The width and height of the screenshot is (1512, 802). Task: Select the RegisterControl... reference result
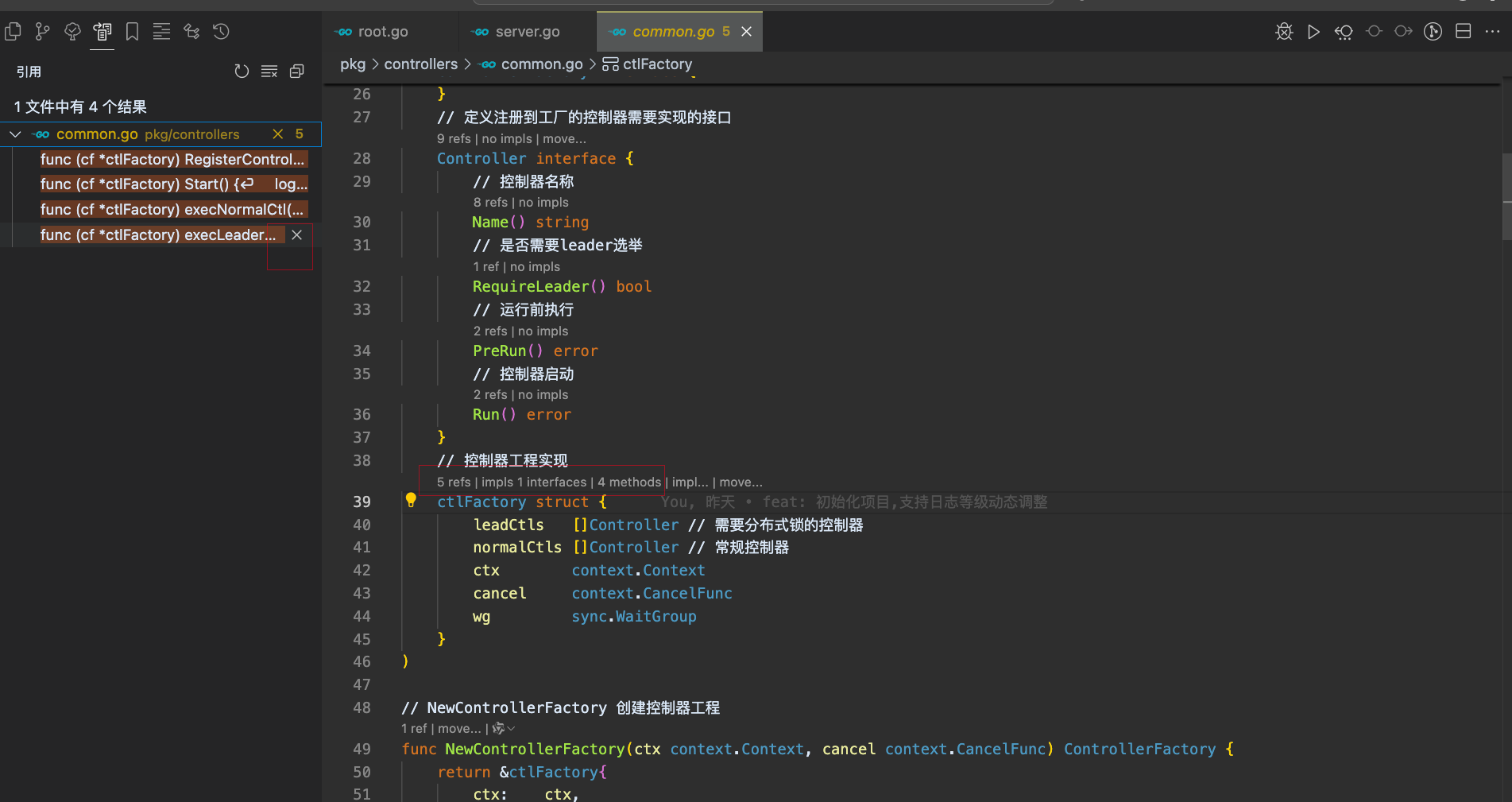172,160
